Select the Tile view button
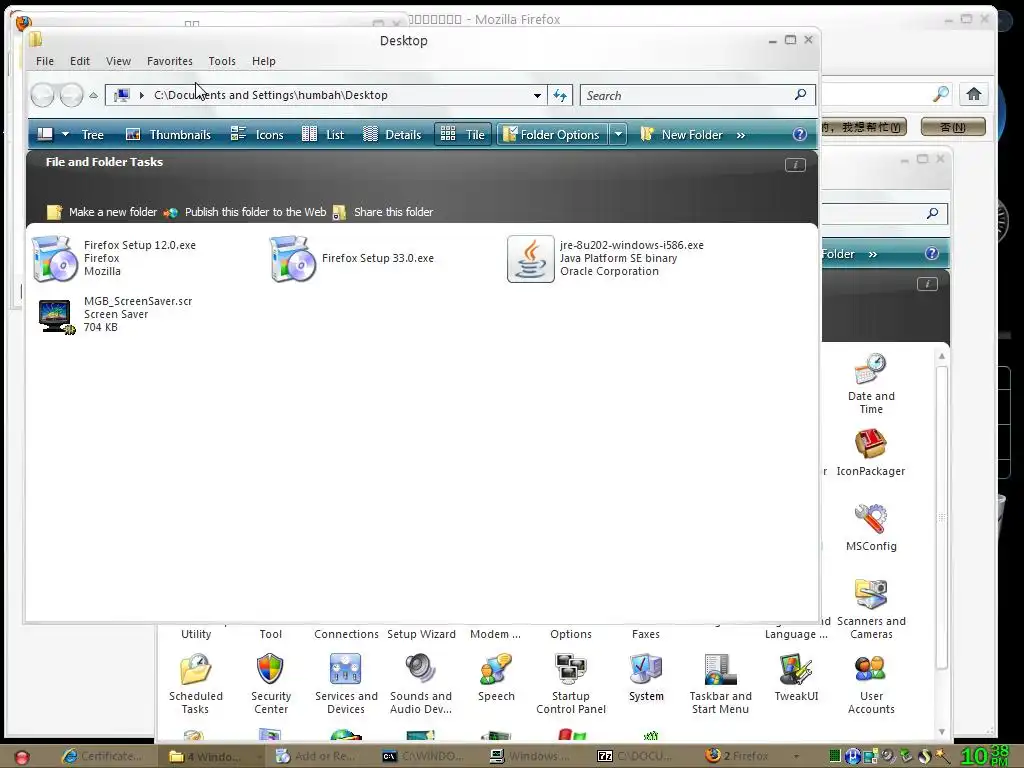1024x768 pixels. (463, 135)
